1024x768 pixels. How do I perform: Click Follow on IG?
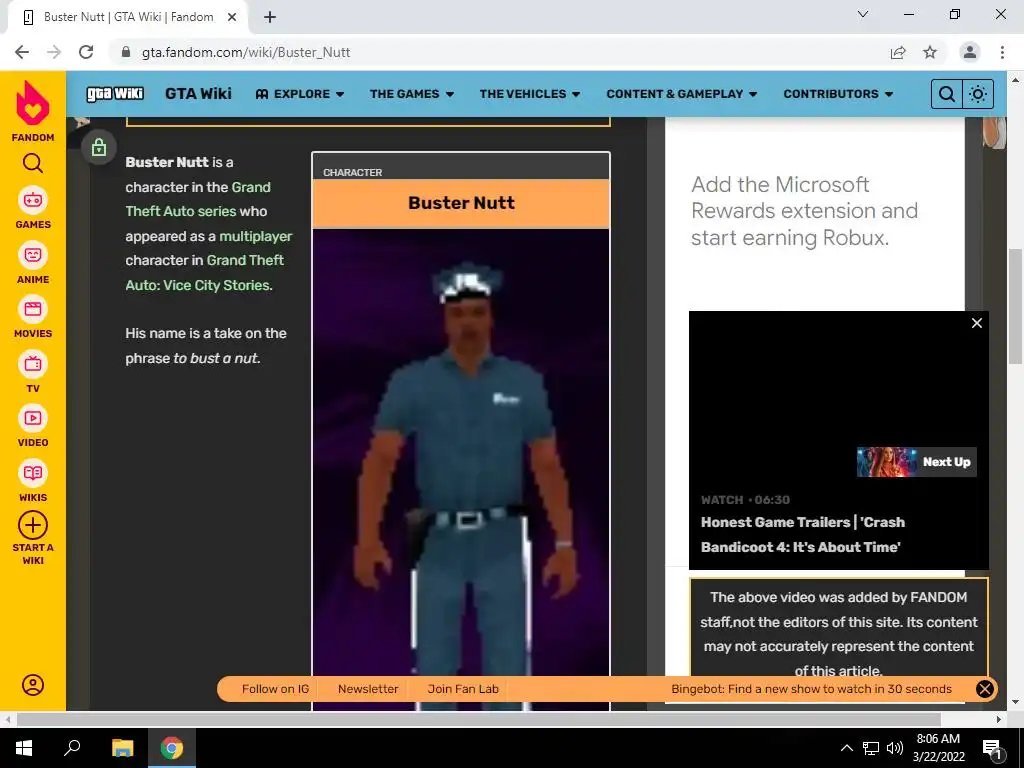pos(275,689)
